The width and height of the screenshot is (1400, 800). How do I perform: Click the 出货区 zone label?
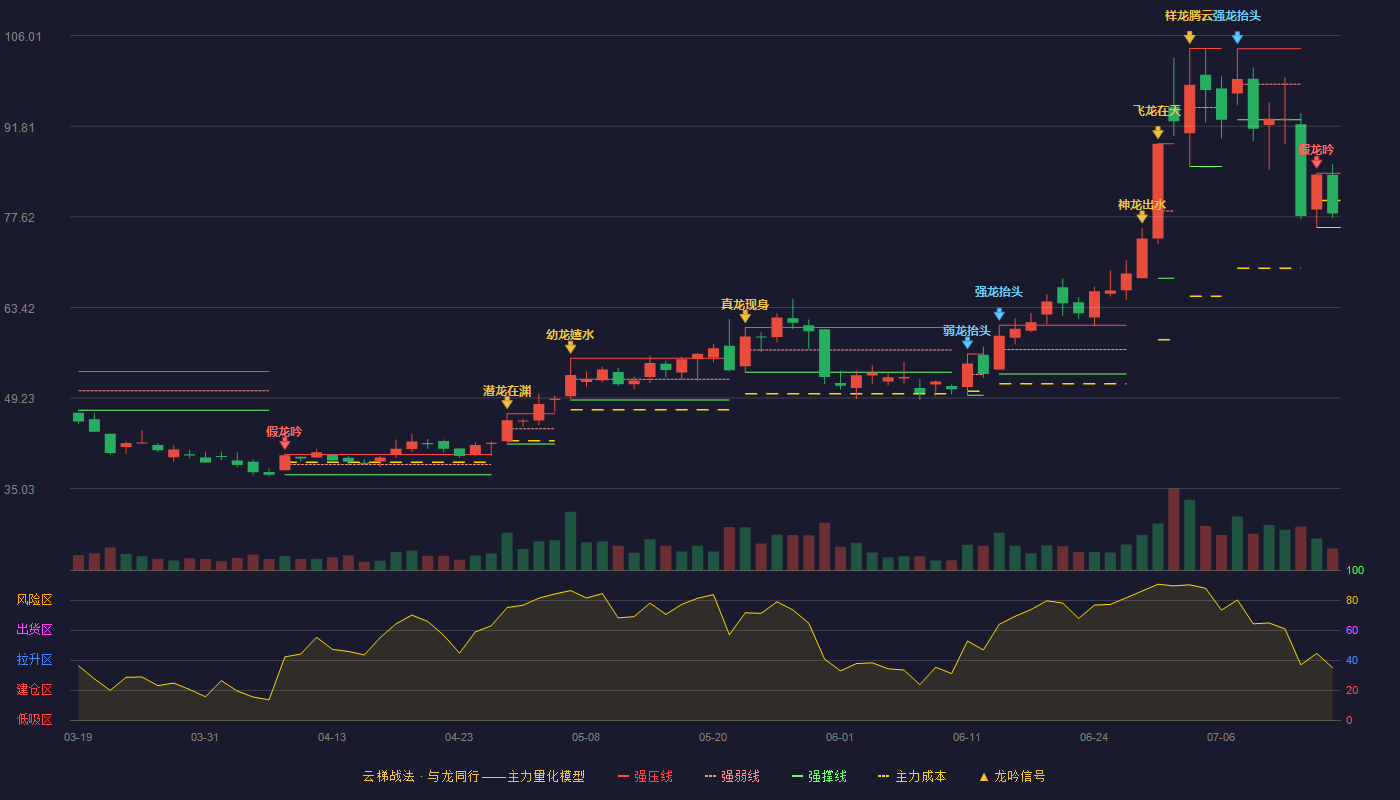(34, 630)
